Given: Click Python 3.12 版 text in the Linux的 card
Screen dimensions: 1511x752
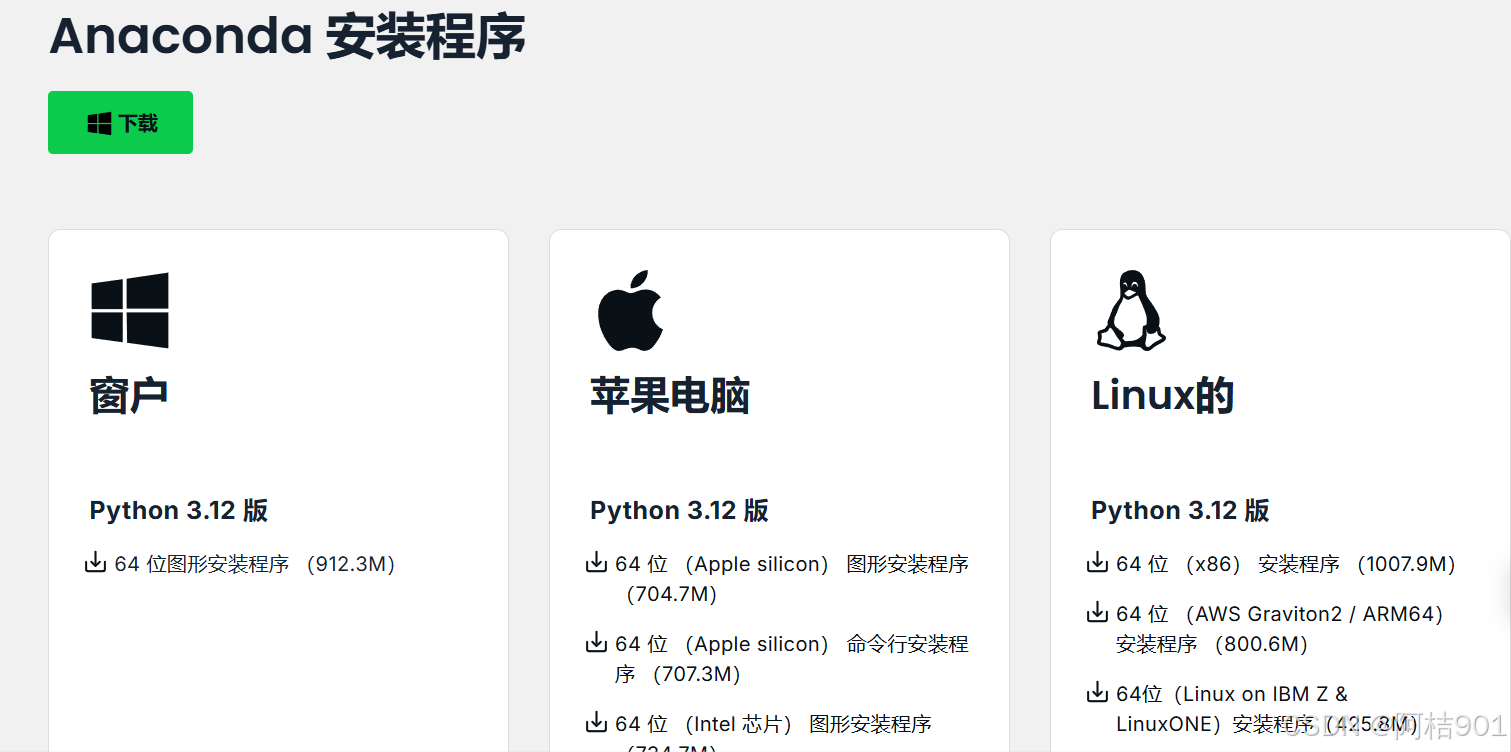Looking at the screenshot, I should click(1181, 510).
